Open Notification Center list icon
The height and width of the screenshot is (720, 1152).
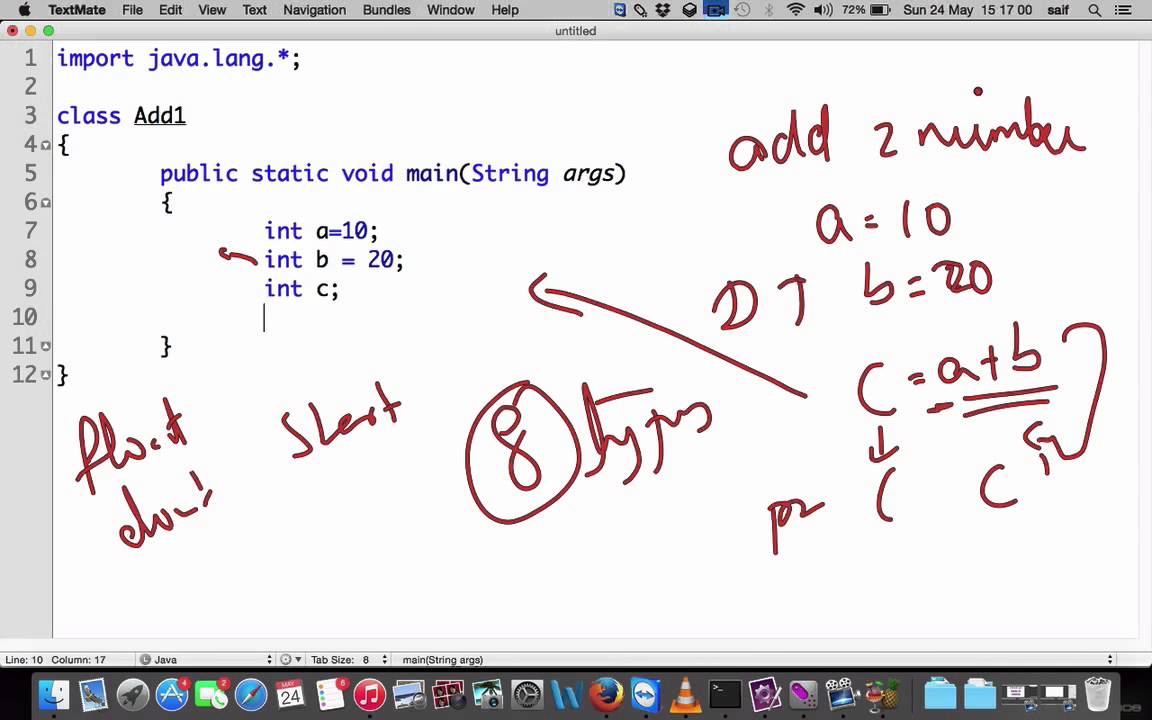pyautogui.click(x=1123, y=10)
